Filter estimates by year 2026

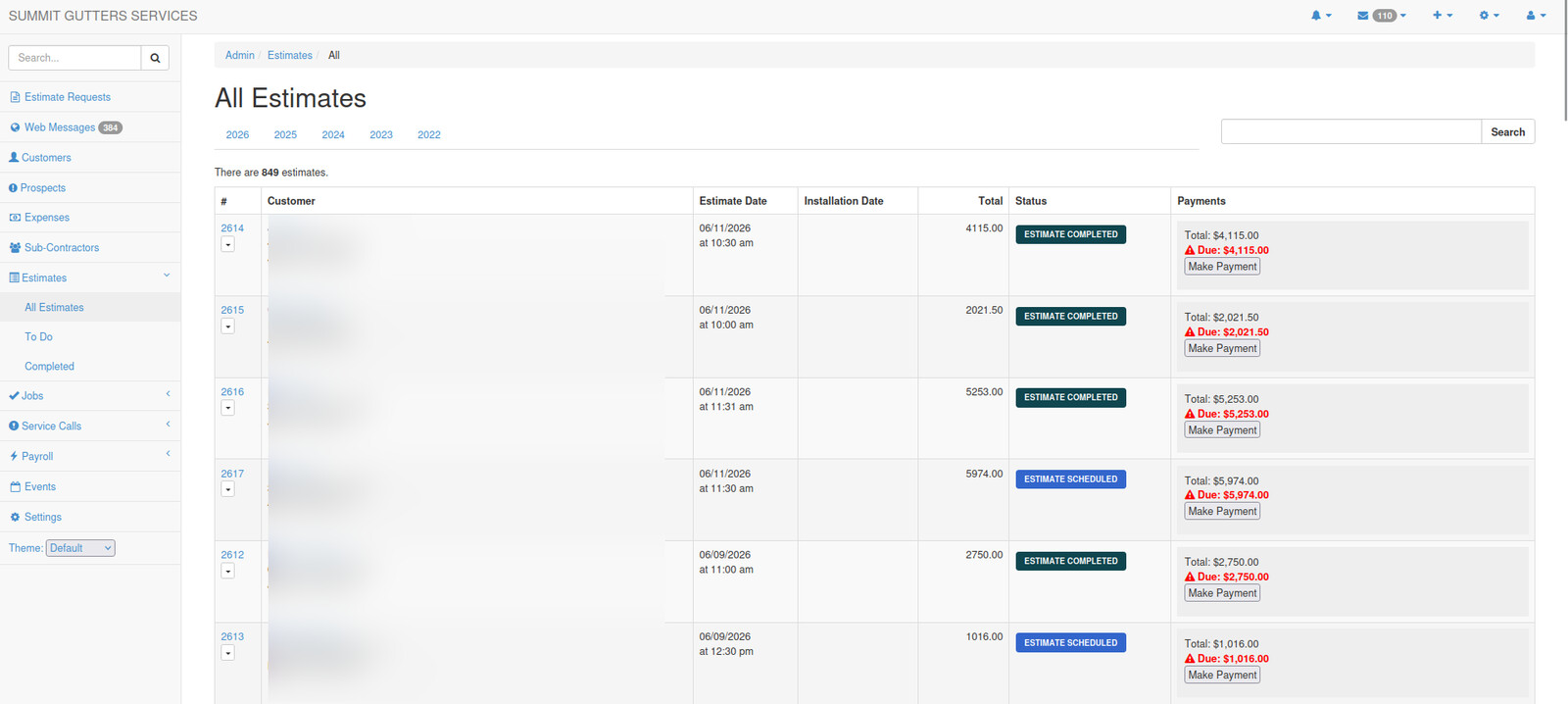[237, 135]
